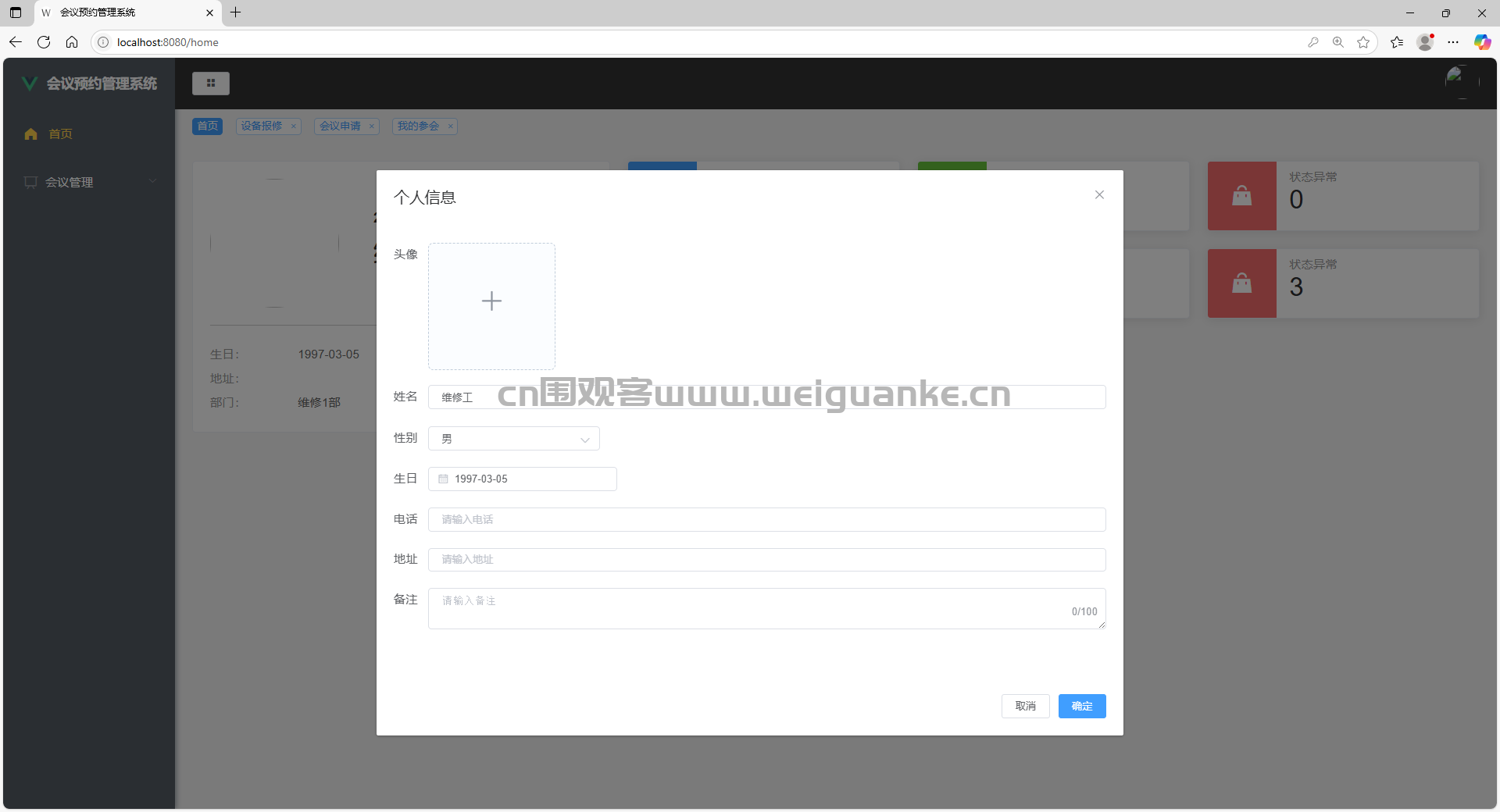Click the red bag icon beside count 3
This screenshot has height=812, width=1500.
[1241, 283]
